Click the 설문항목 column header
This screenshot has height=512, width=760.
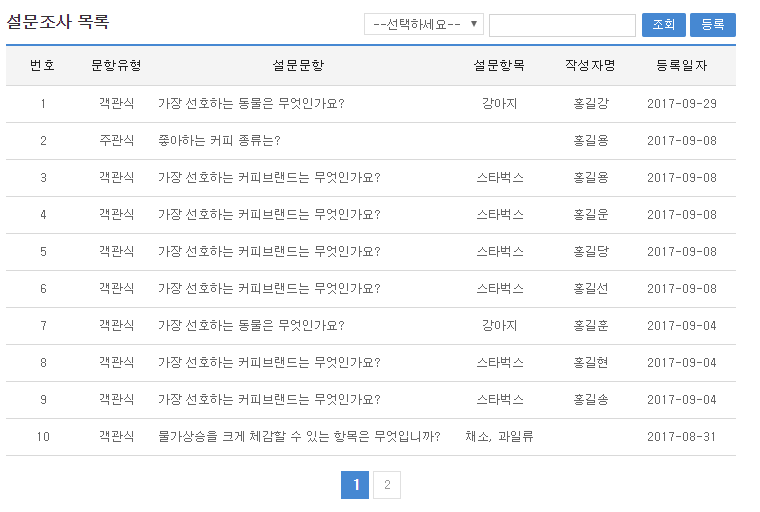pyautogui.click(x=499, y=66)
